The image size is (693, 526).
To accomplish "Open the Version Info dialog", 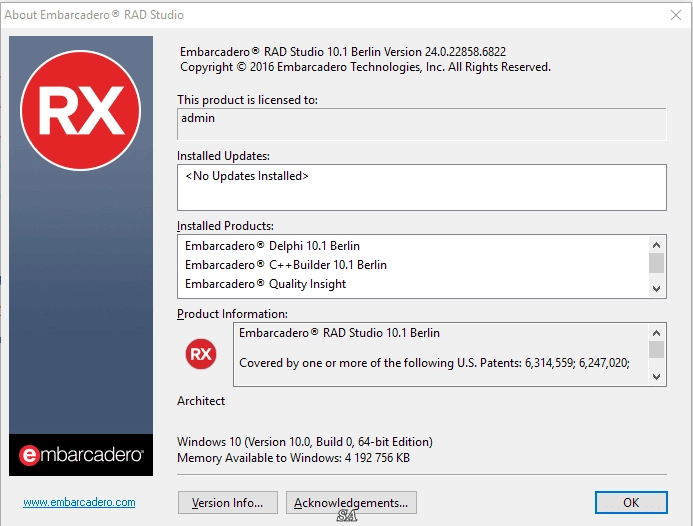I will tap(228, 503).
